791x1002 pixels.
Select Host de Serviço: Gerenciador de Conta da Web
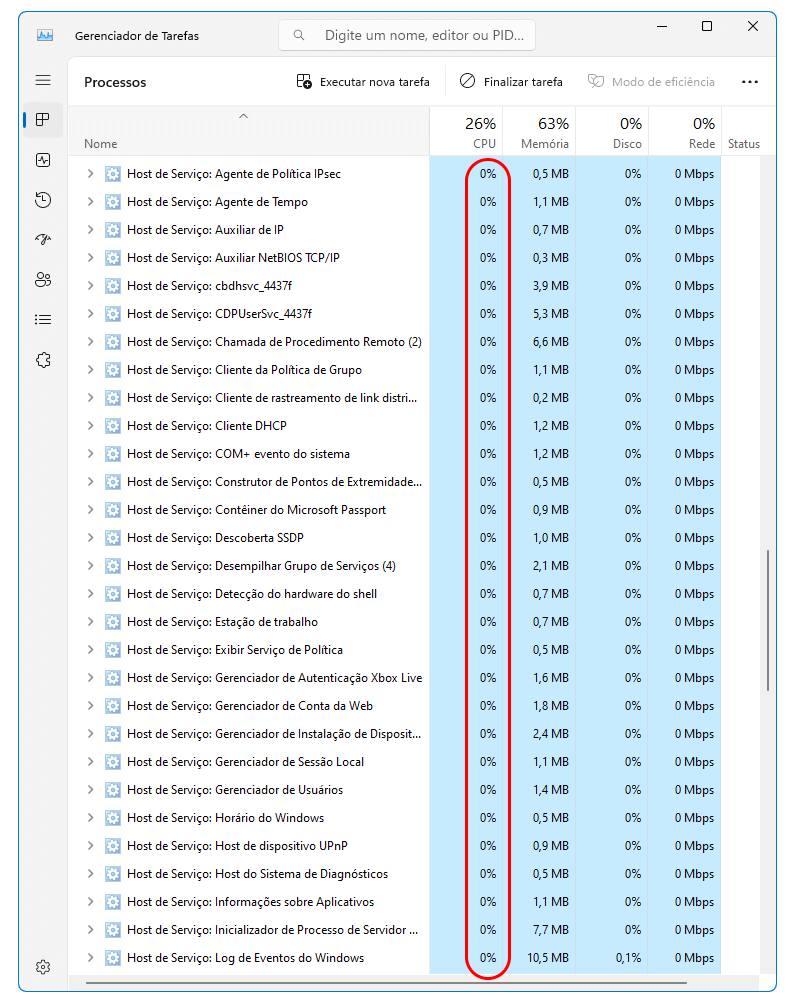(394, 706)
